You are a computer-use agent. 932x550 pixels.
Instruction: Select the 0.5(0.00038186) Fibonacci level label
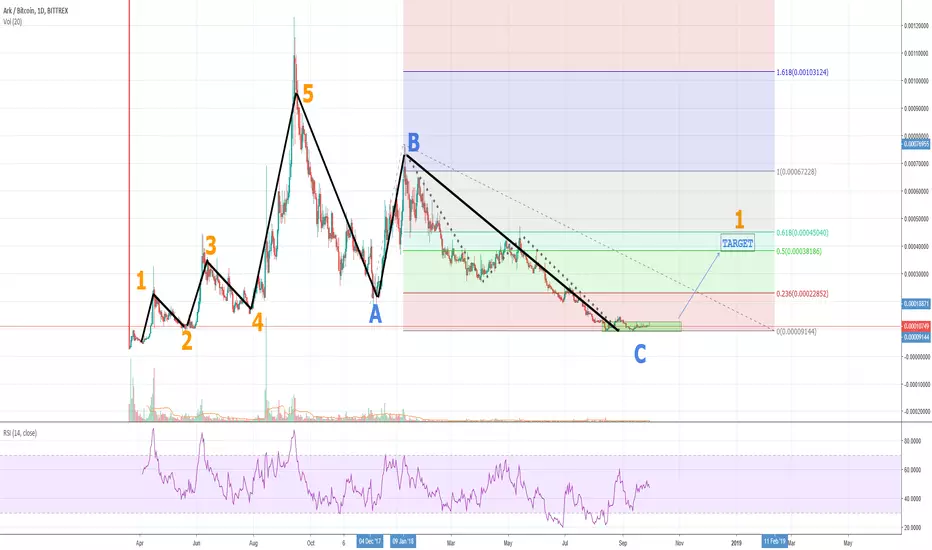[799, 252]
